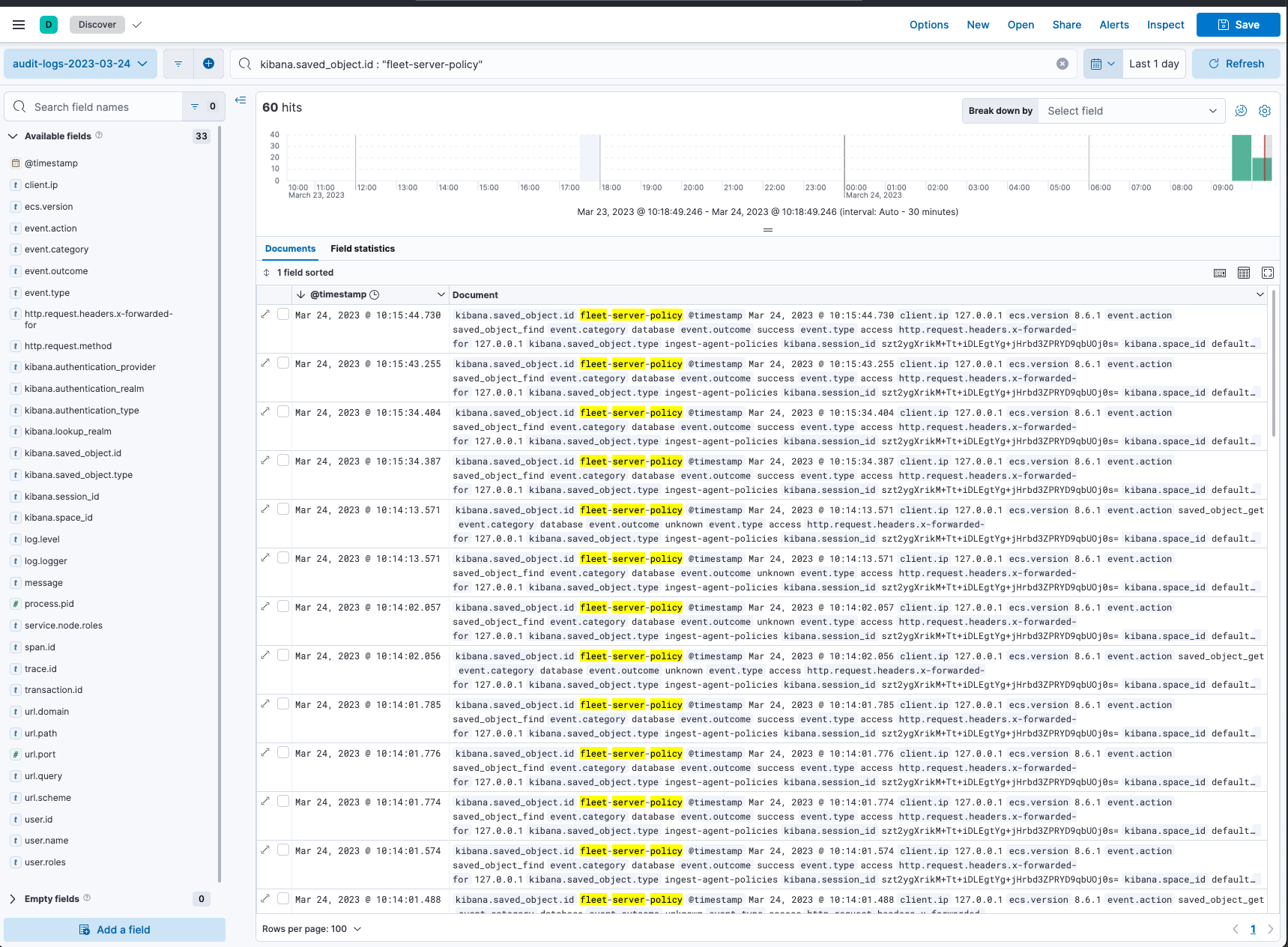Expand the 10:14:02.057 document row
This screenshot has width=1288, height=947.
point(265,606)
